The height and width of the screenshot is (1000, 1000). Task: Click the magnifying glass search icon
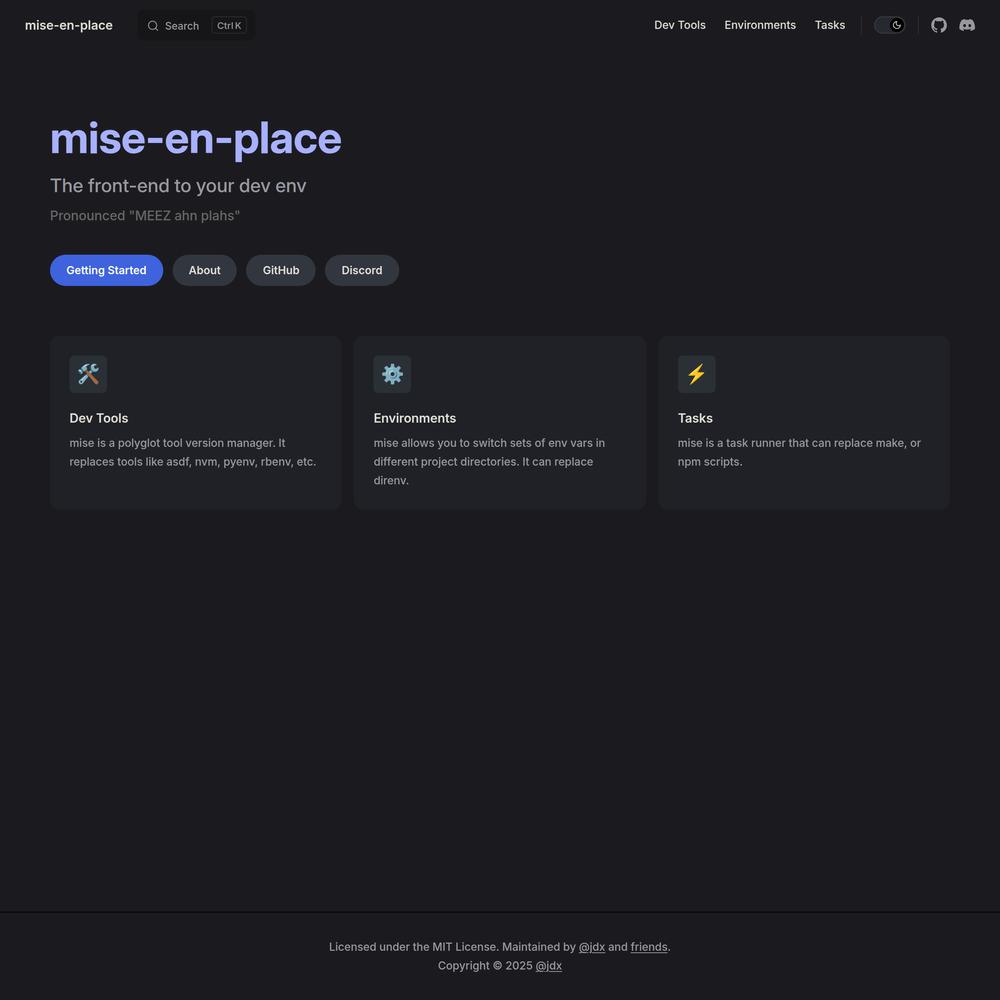(153, 26)
